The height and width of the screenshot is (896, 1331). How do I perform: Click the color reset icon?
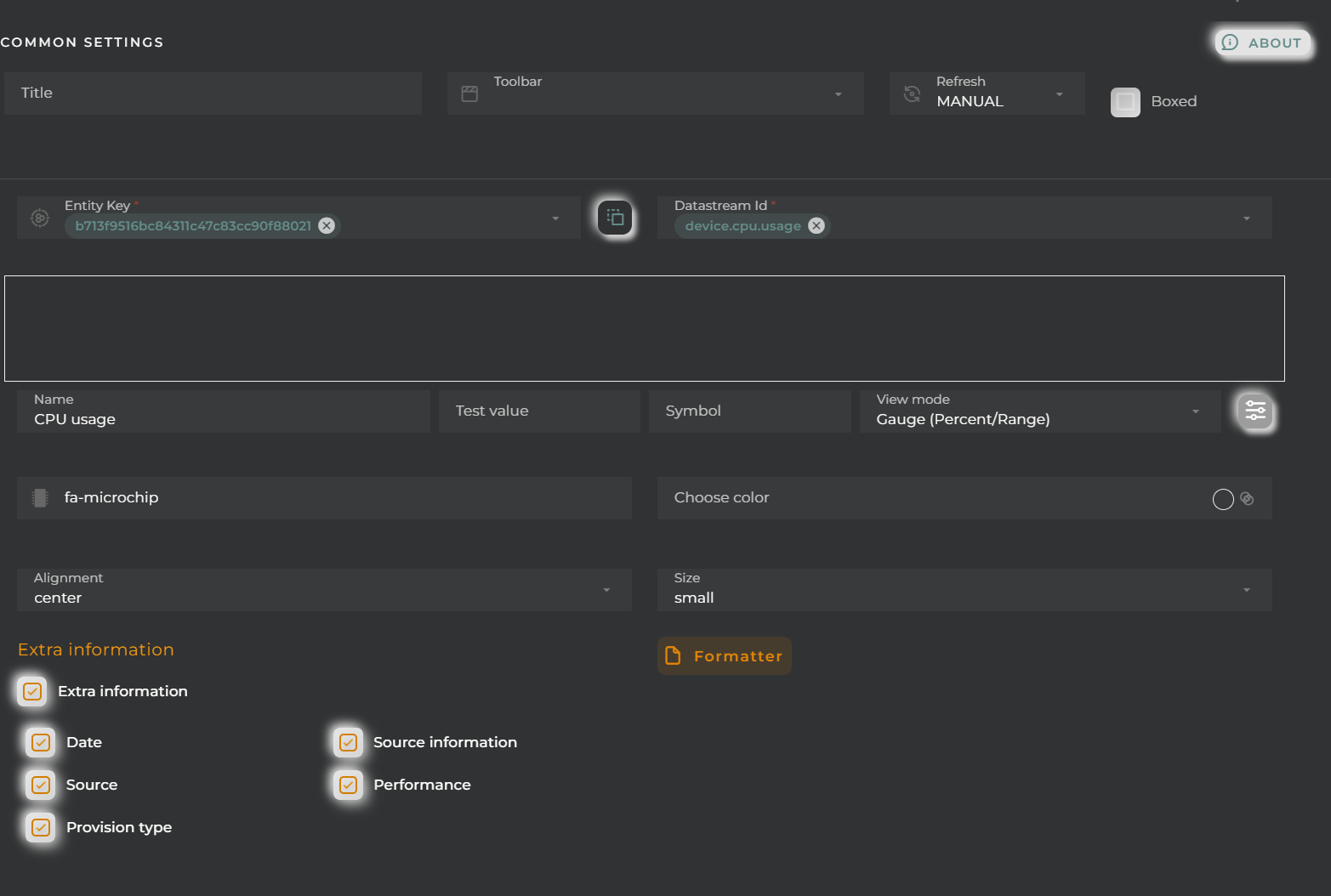point(1247,499)
